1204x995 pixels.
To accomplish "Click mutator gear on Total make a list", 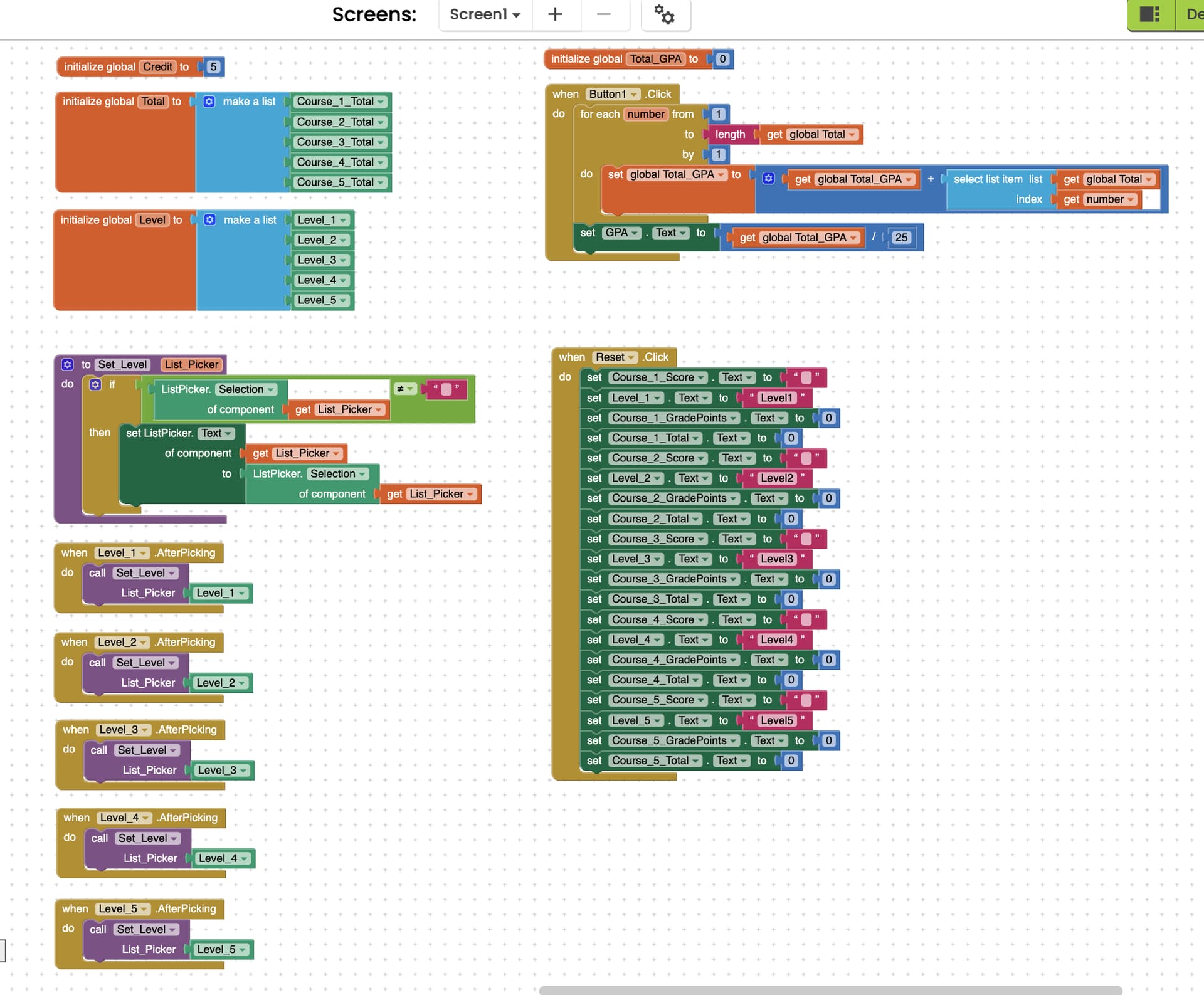I will [209, 102].
